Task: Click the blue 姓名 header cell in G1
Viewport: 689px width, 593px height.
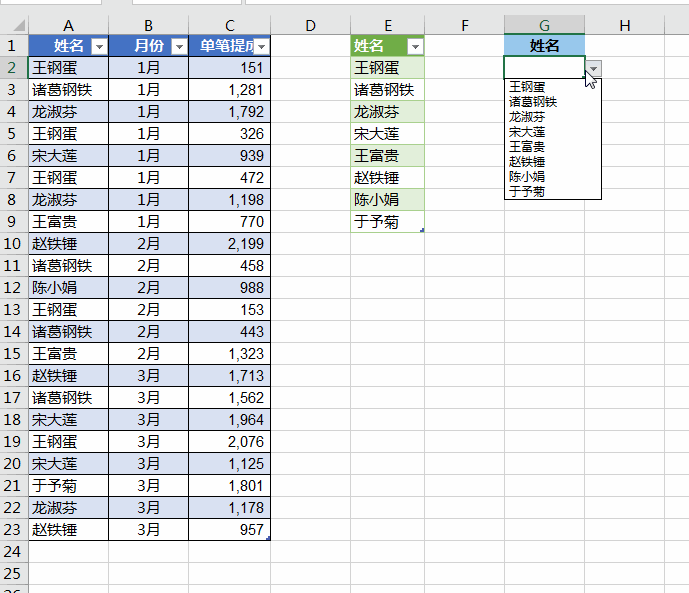Action: (544, 46)
